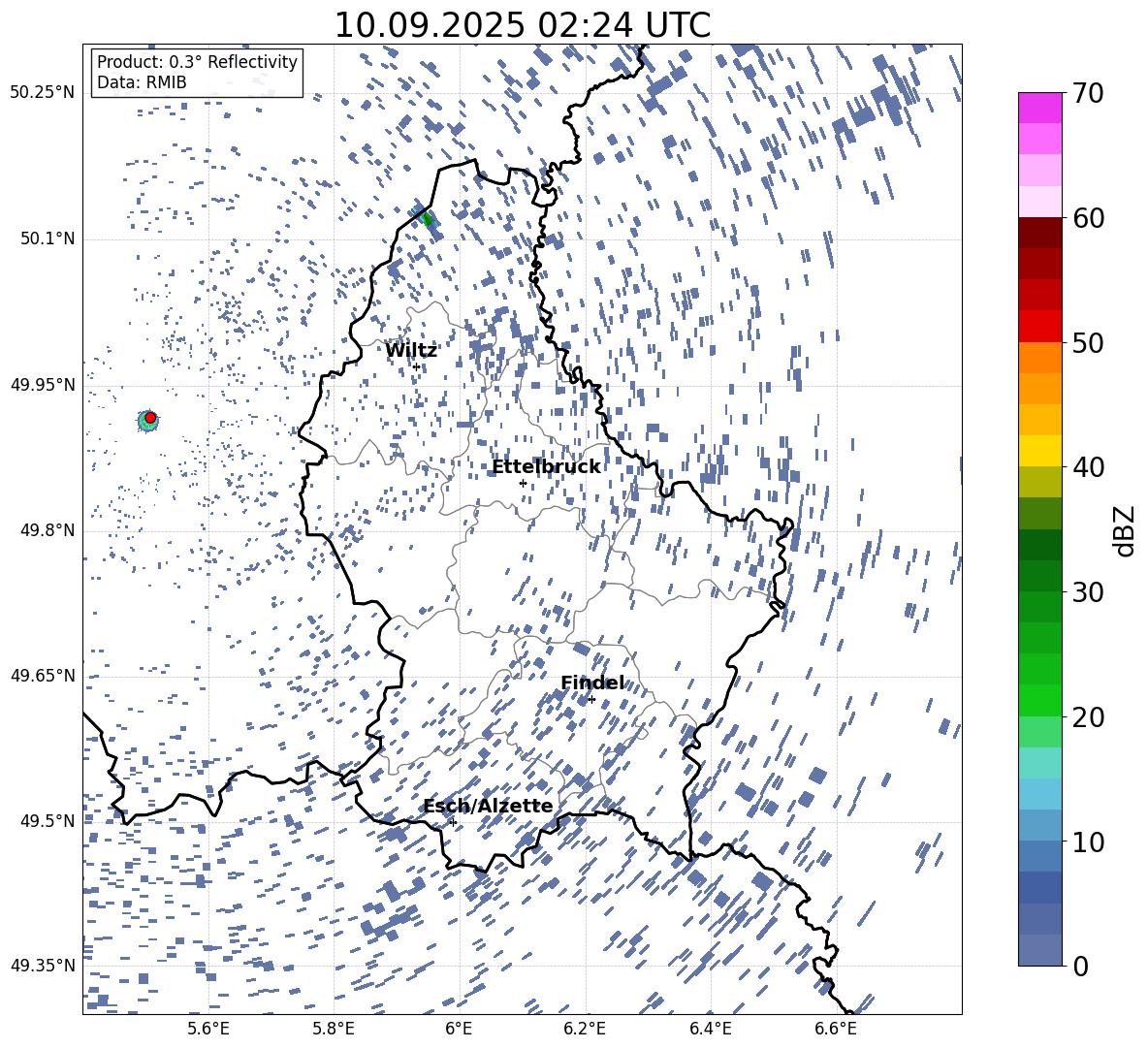Viewport: 1148px width, 1048px height.
Task: Click the 6.6°E longitude tick label
Action: [836, 1029]
